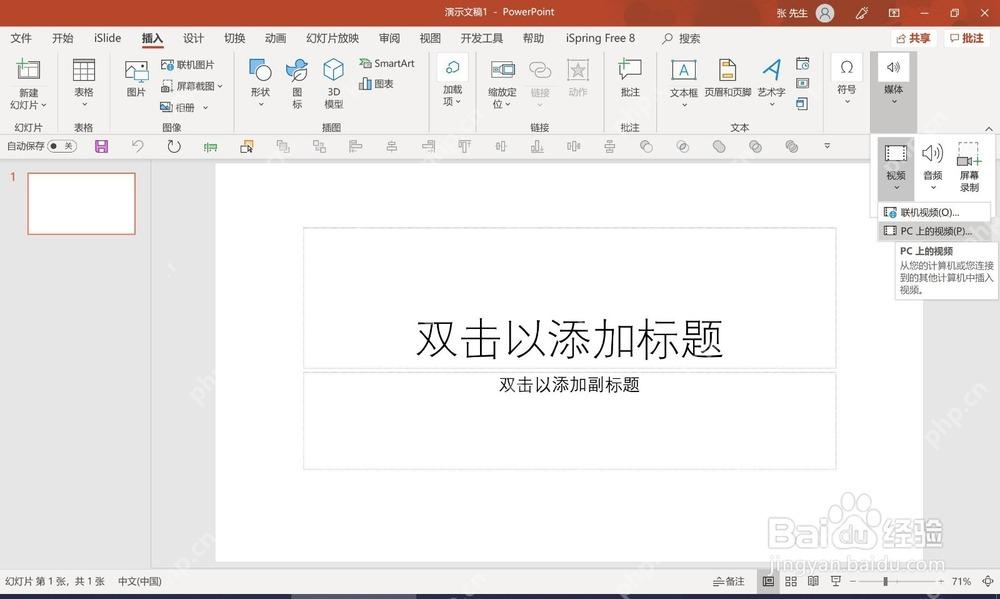Switch to the 幻灯片放映 slide show tab
1000x599 pixels.
point(332,38)
